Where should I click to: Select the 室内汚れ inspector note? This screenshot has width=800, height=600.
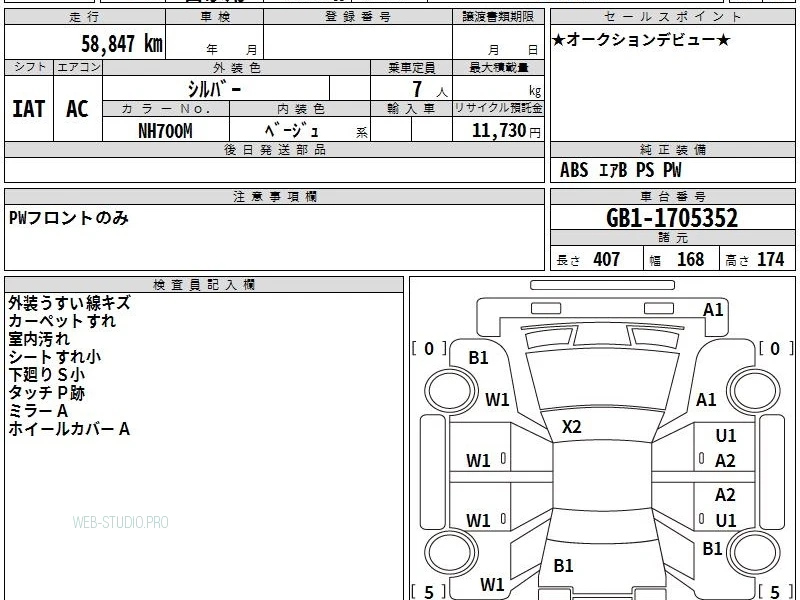(x=39, y=339)
